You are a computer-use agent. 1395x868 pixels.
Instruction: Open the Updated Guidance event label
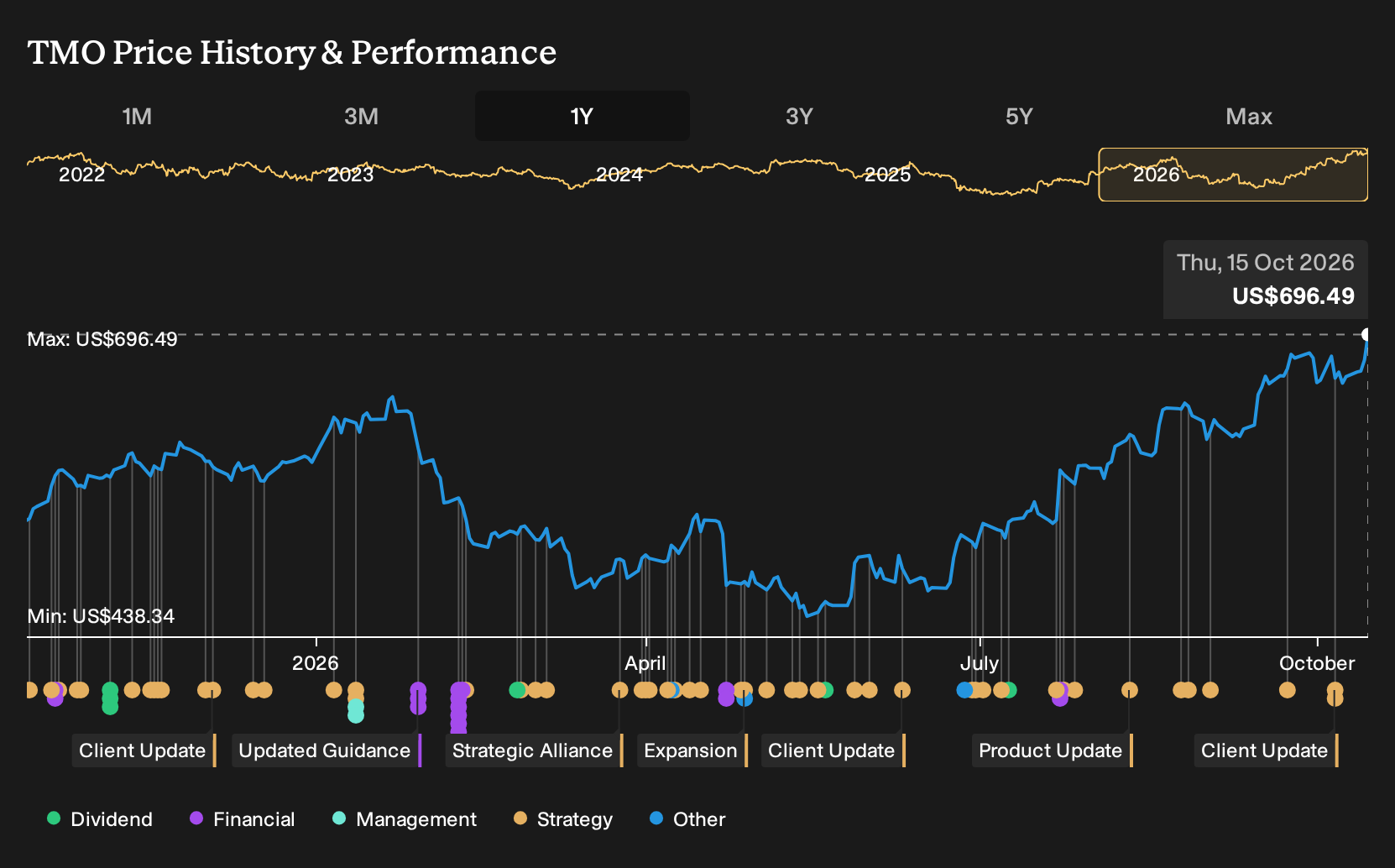(x=327, y=750)
